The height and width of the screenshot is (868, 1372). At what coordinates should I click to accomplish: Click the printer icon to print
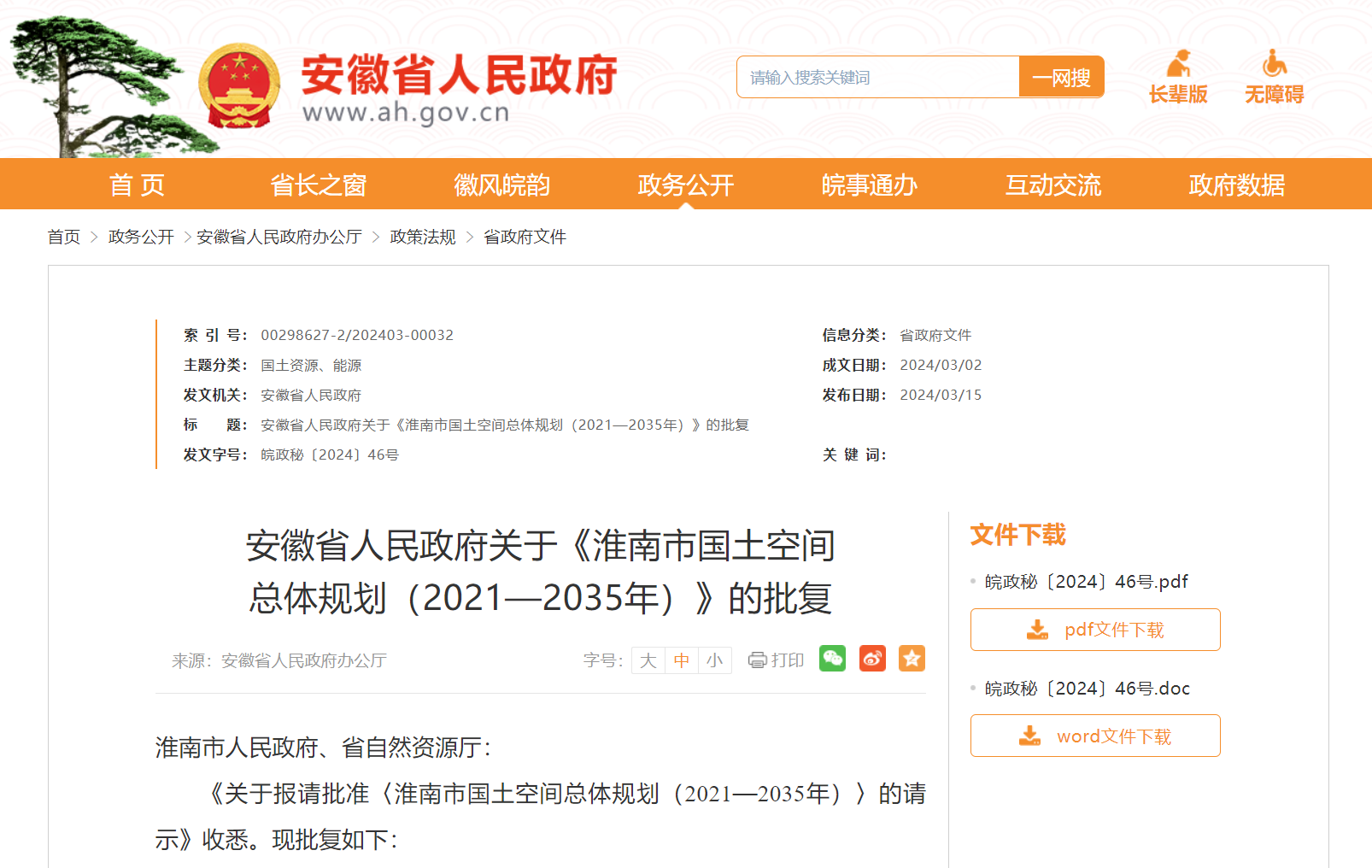[758, 660]
